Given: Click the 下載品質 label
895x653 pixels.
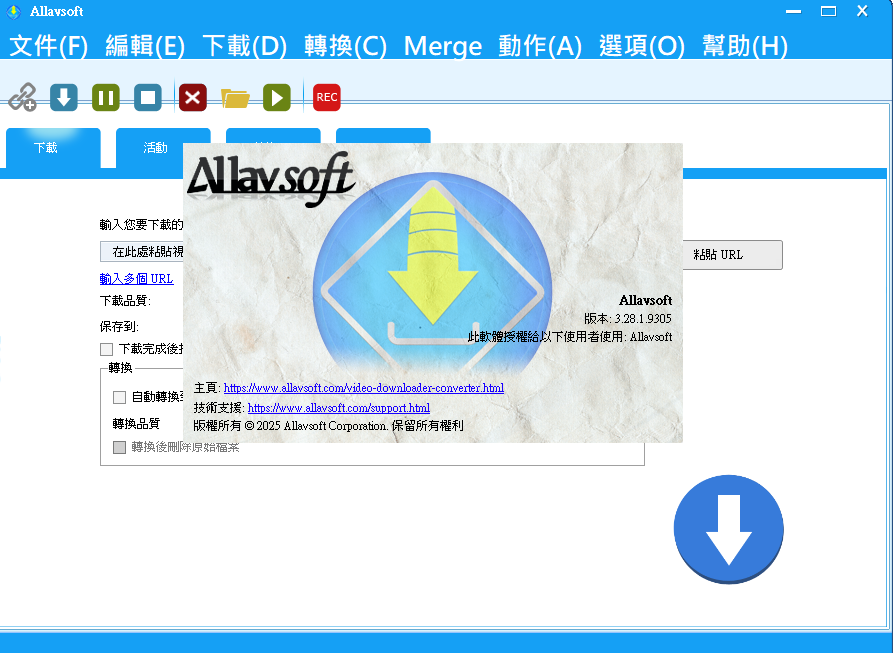Looking at the screenshot, I should coord(125,301).
